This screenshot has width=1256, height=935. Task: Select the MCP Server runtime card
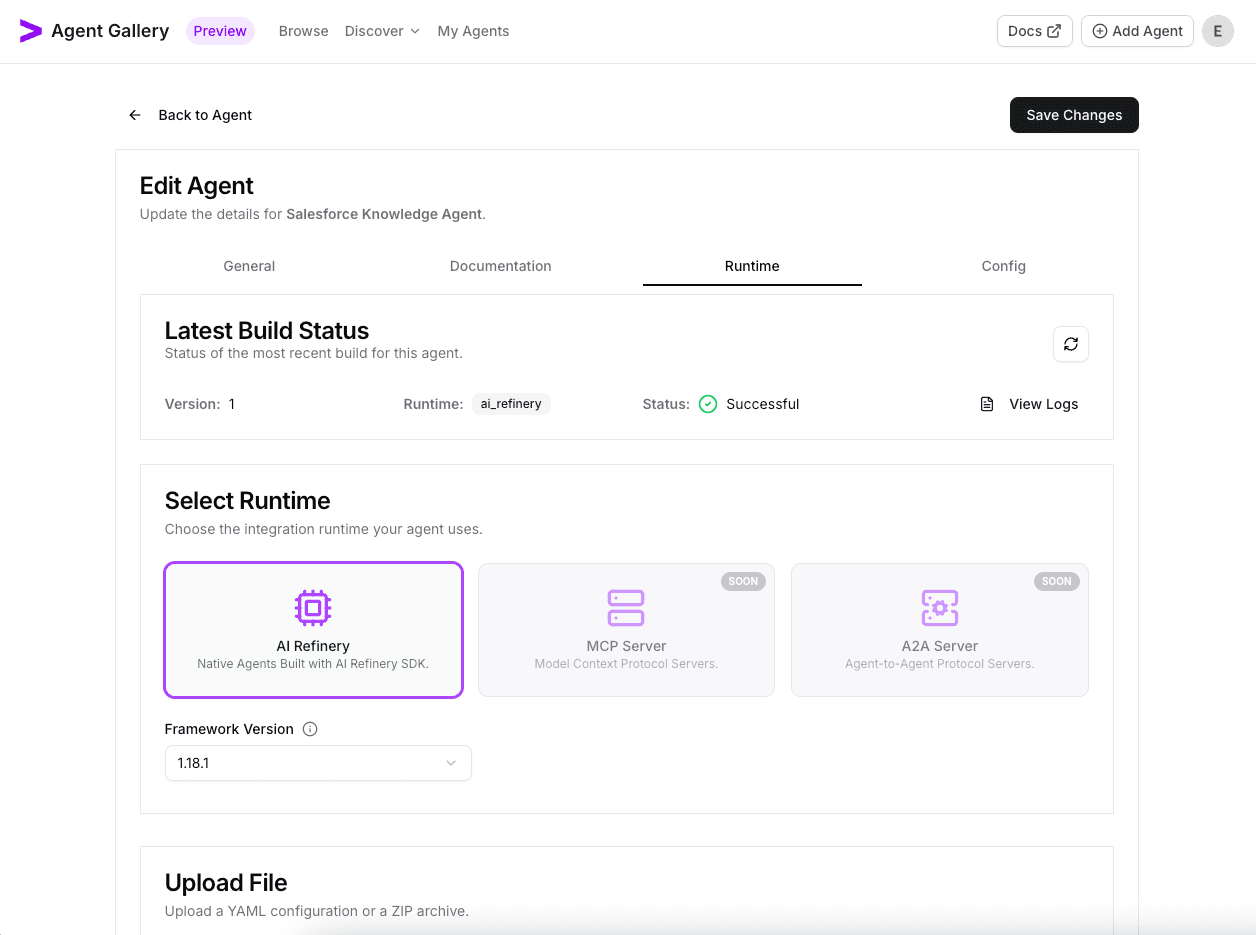pyautogui.click(x=626, y=629)
